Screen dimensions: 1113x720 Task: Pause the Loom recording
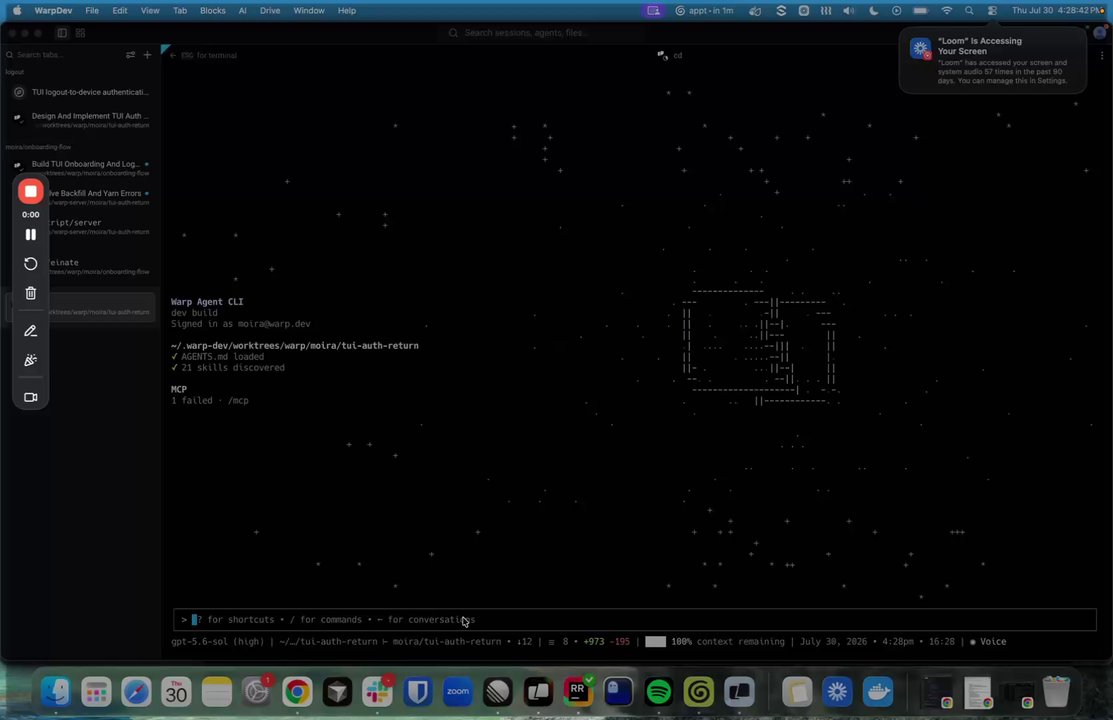point(31,234)
